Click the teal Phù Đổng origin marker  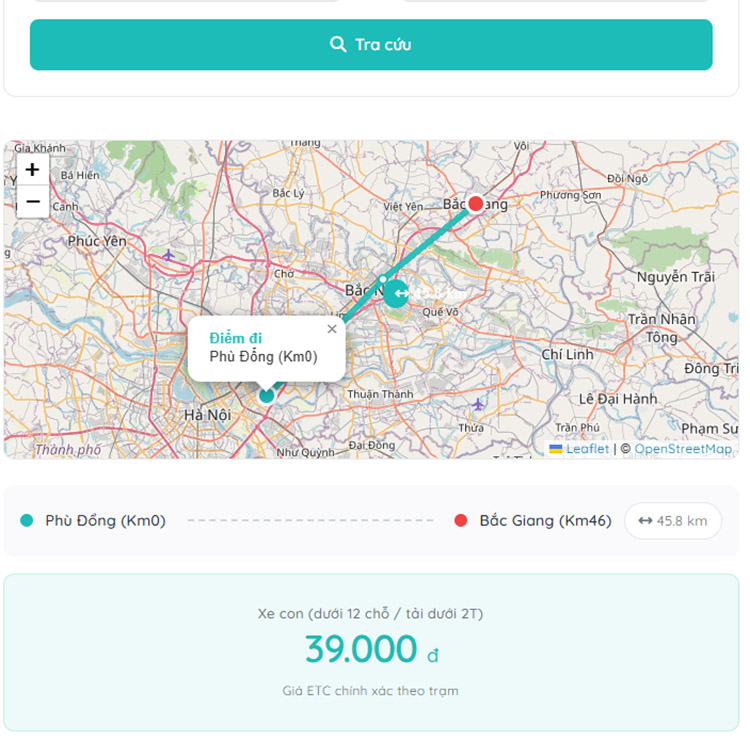(266, 396)
